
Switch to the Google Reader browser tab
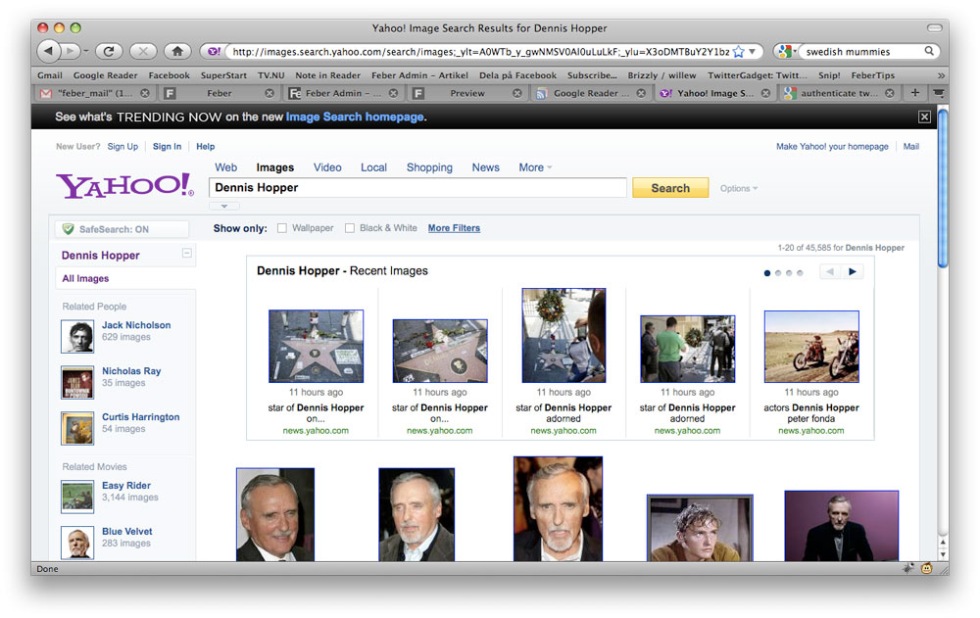point(586,93)
